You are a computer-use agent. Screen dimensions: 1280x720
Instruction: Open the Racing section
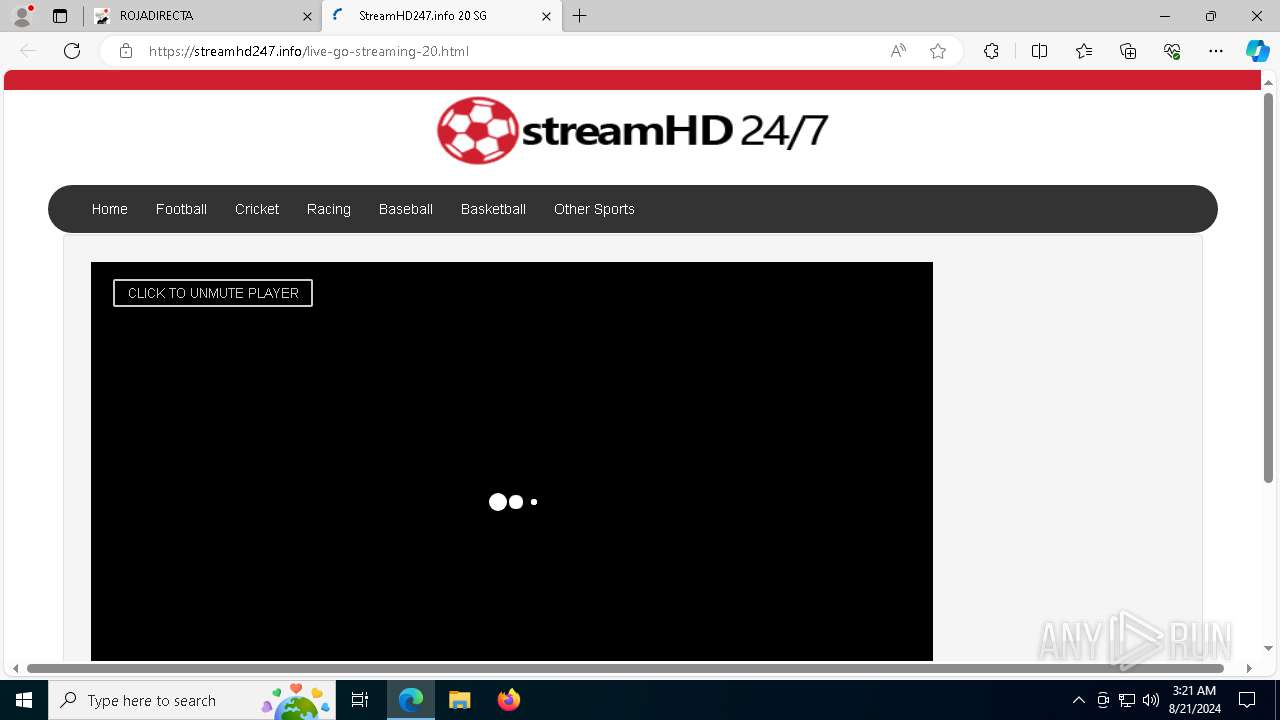pos(329,209)
